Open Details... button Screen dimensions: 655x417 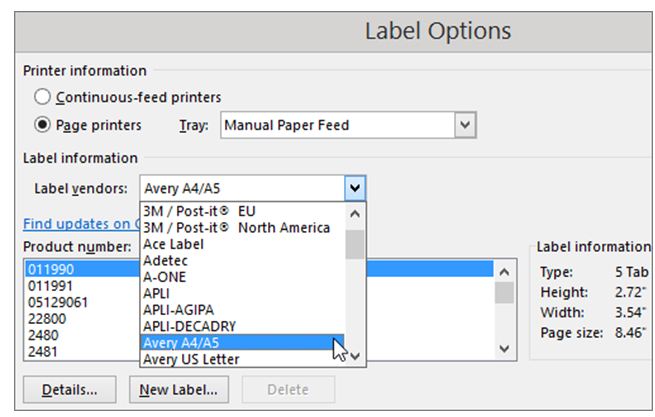pos(69,390)
